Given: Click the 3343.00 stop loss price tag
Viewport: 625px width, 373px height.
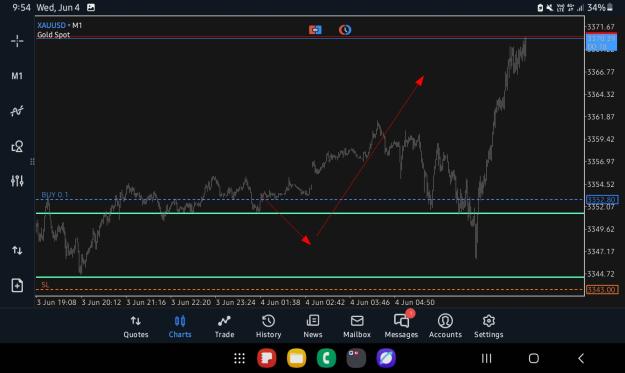Looking at the screenshot, I should point(602,290).
